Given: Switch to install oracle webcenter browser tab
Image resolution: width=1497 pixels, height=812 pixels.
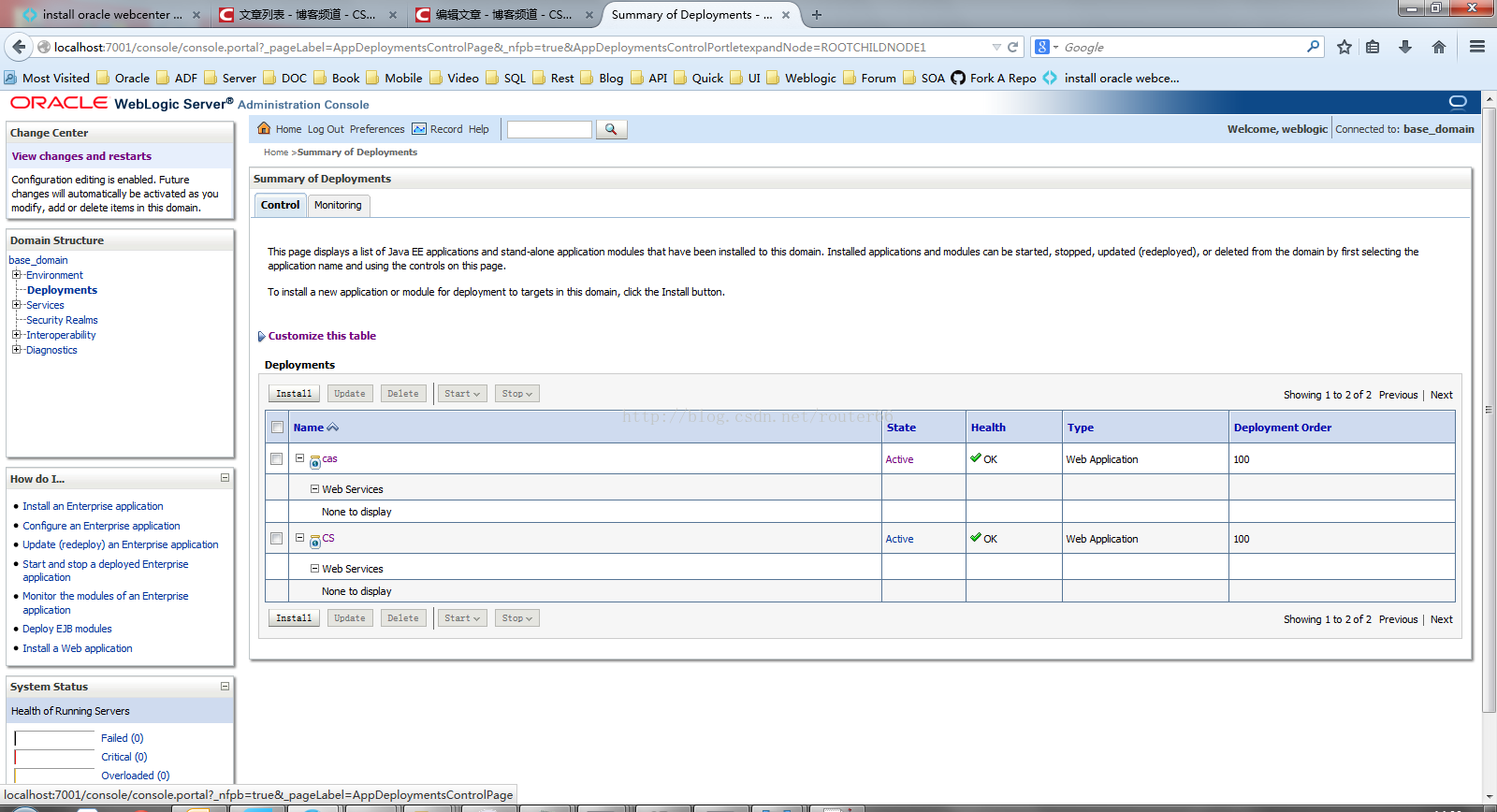Looking at the screenshot, I should pyautogui.click(x=110, y=15).
